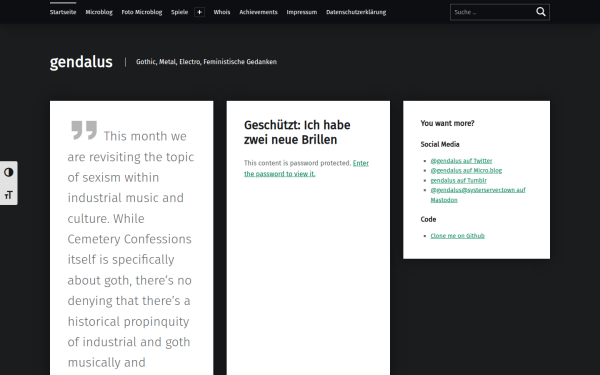Open the Whois page
The width and height of the screenshot is (600, 375).
click(222, 12)
